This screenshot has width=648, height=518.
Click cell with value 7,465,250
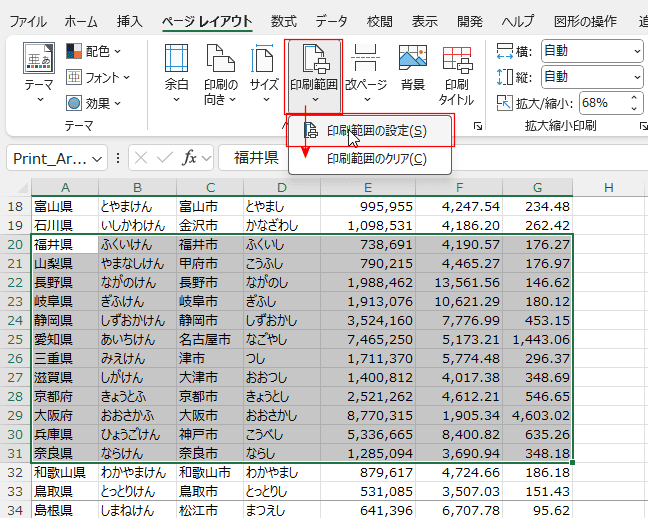(368, 339)
